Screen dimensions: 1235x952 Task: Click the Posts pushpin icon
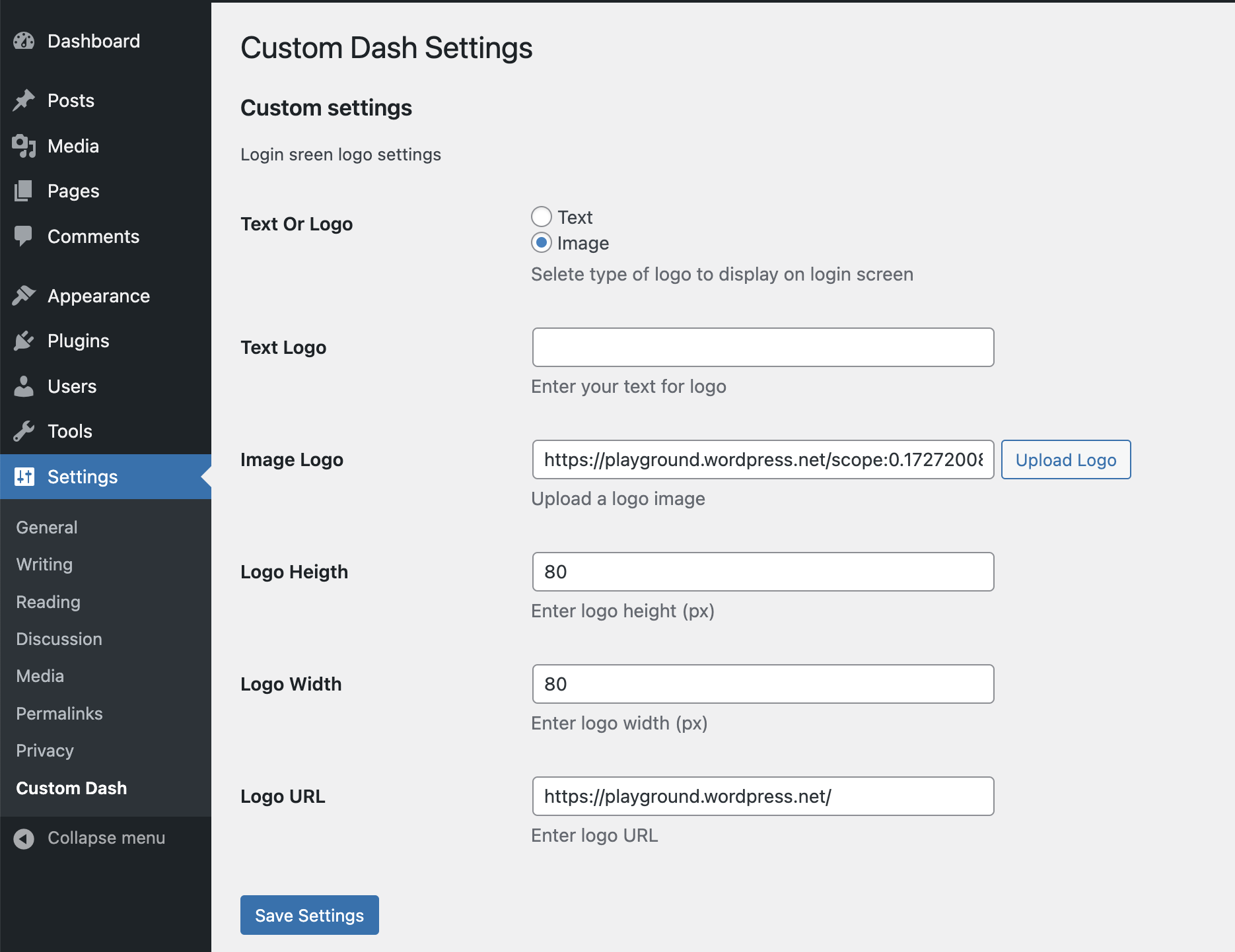point(24,100)
